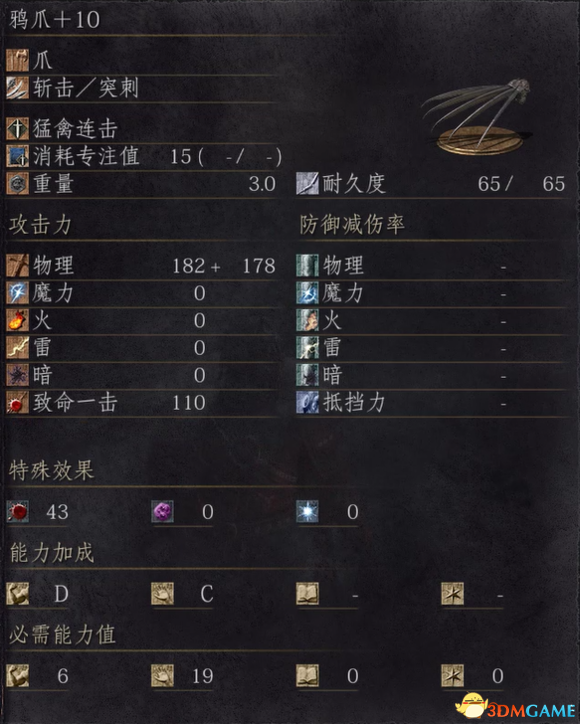The height and width of the screenshot is (724, 580).
Task: Select the 斩击/突刺 attack type icon
Action: [18, 88]
